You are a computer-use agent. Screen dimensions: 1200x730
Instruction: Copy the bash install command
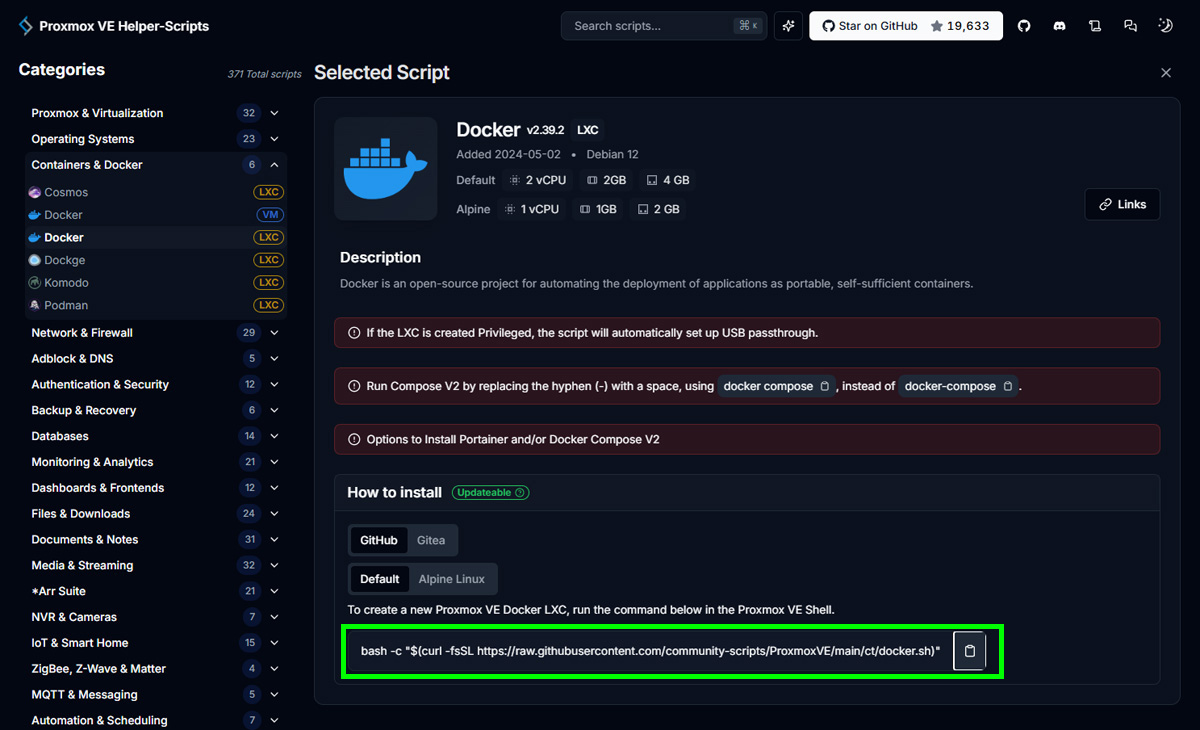click(x=969, y=651)
